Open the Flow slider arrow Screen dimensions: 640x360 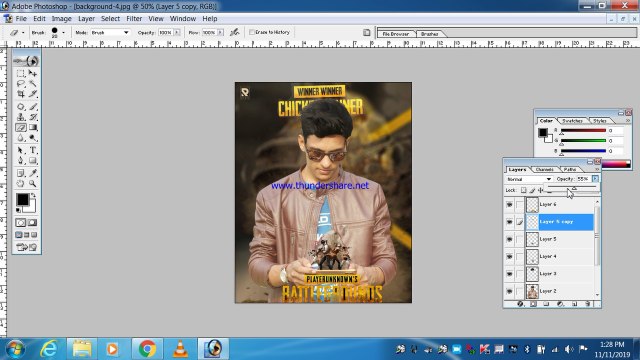tap(220, 32)
